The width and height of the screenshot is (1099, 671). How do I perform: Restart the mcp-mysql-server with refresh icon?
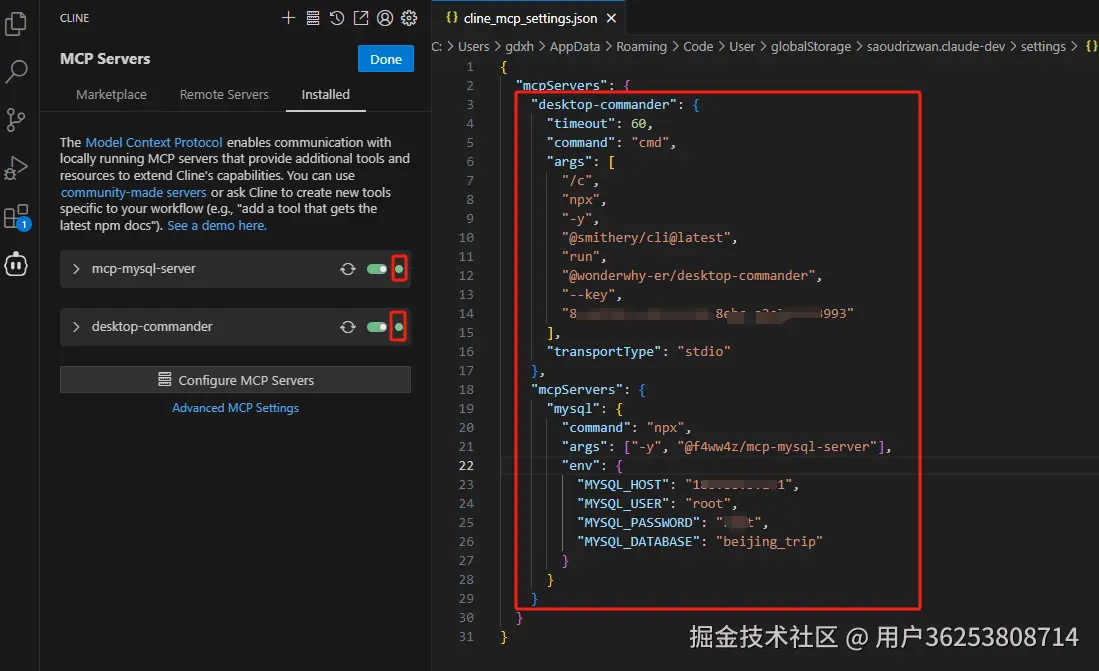(x=348, y=269)
